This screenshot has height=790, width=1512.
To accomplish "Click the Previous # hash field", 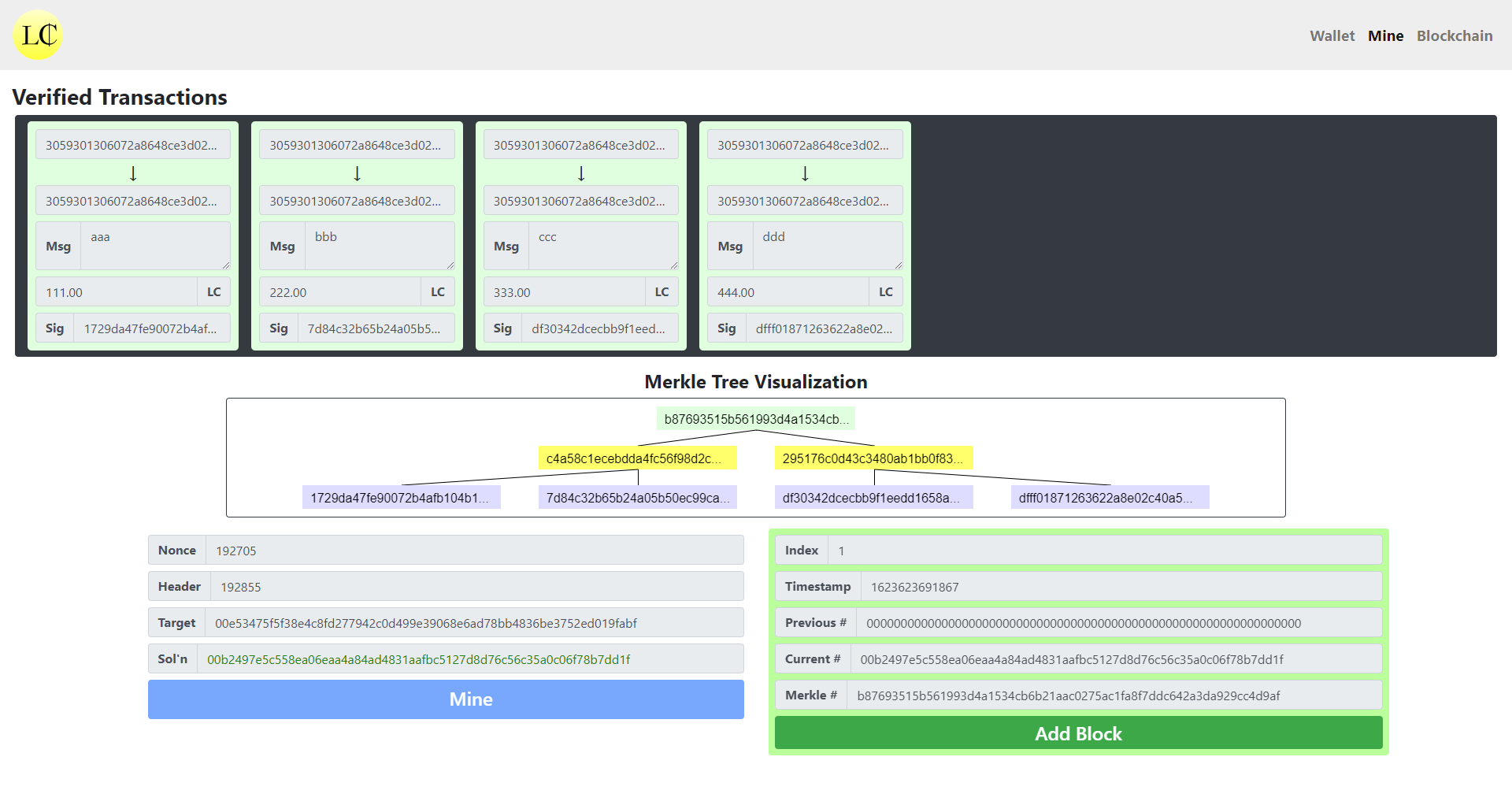I will click(1119, 623).
